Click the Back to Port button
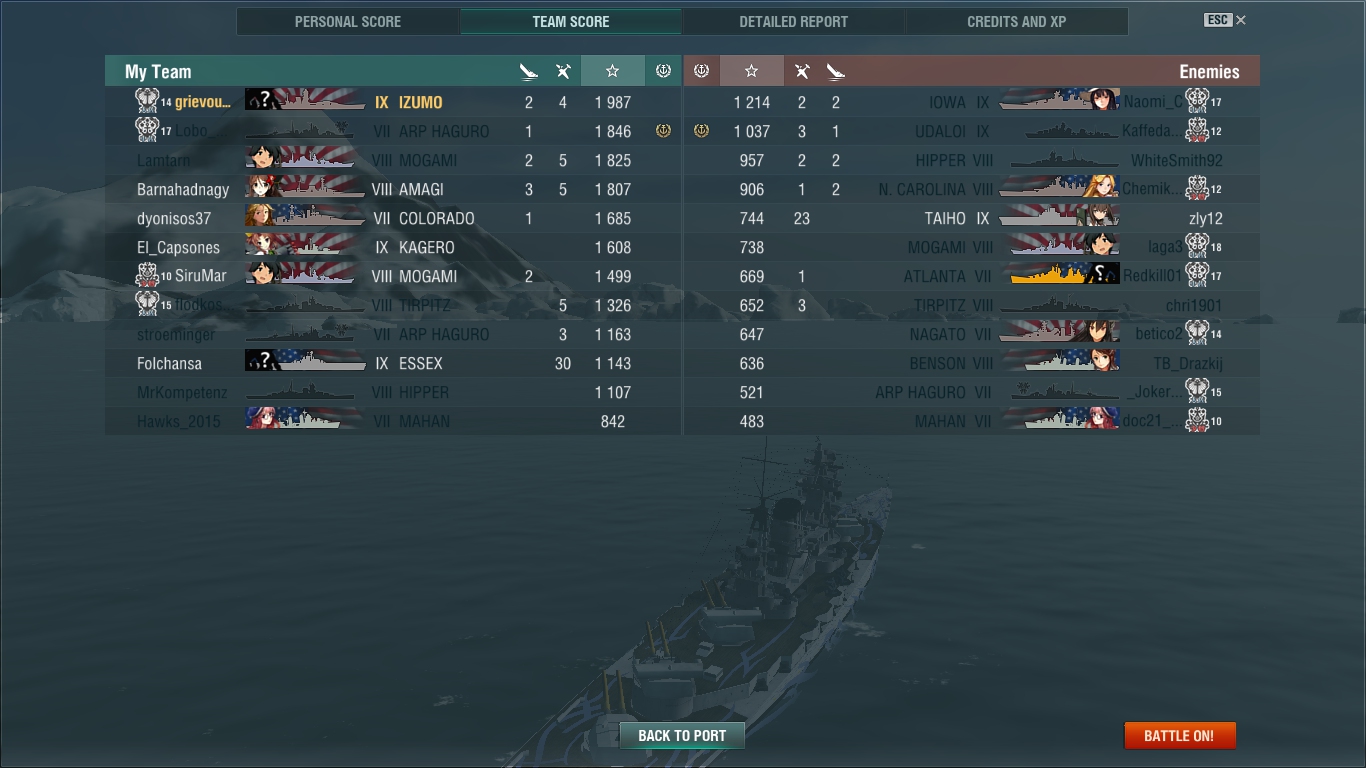The width and height of the screenshot is (1366, 768). (x=682, y=735)
